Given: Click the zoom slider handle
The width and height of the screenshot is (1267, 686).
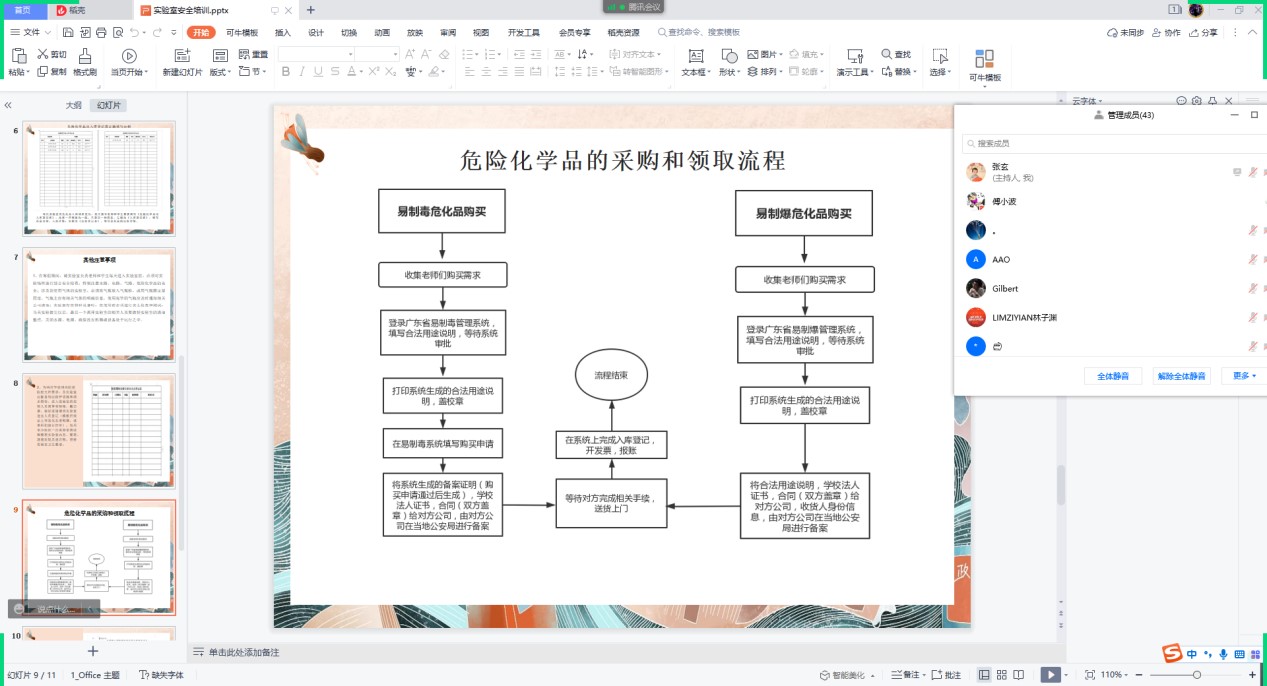Looking at the screenshot, I should pos(1196,675).
